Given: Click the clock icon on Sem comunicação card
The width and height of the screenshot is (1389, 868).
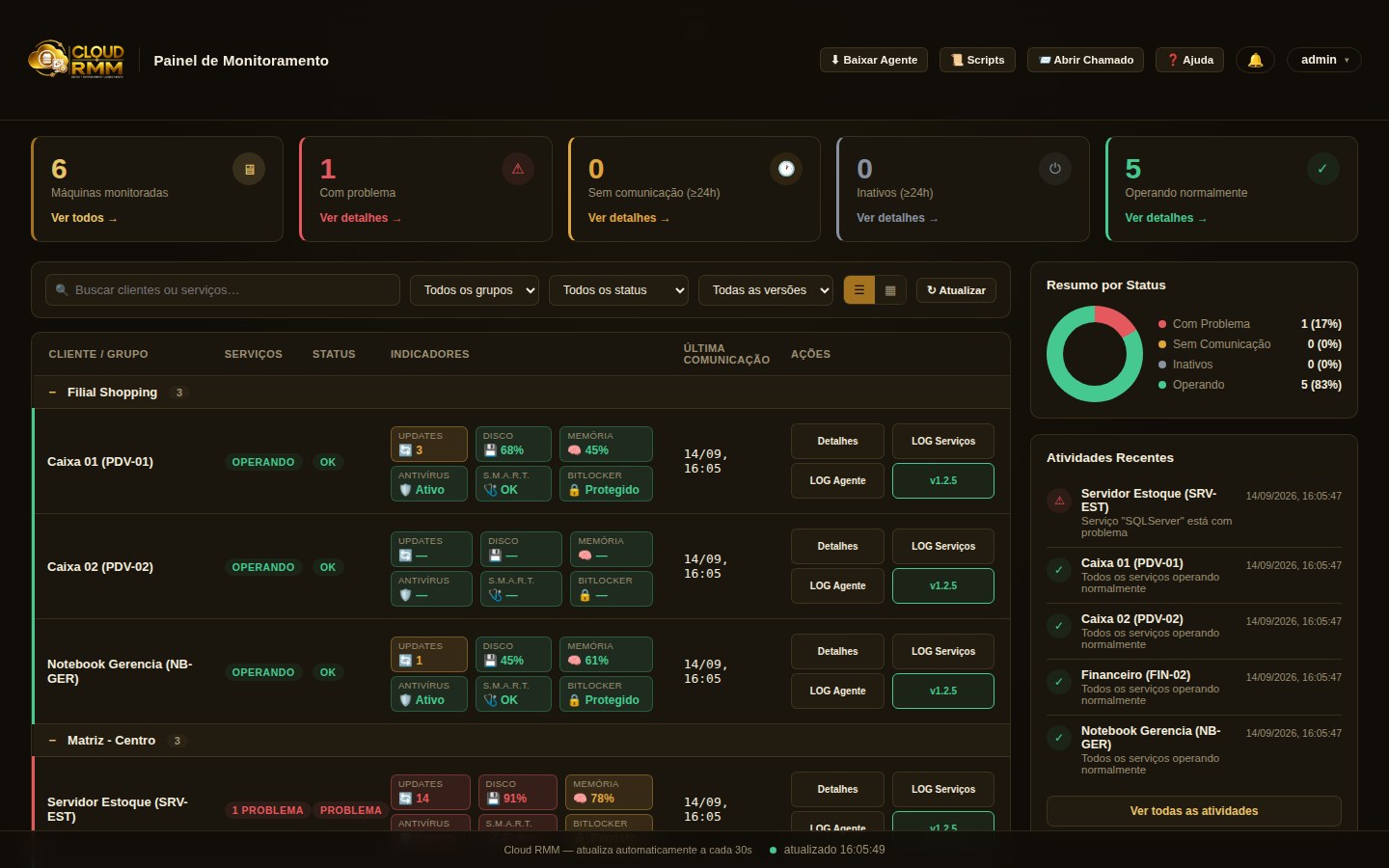Looking at the screenshot, I should pos(786,169).
